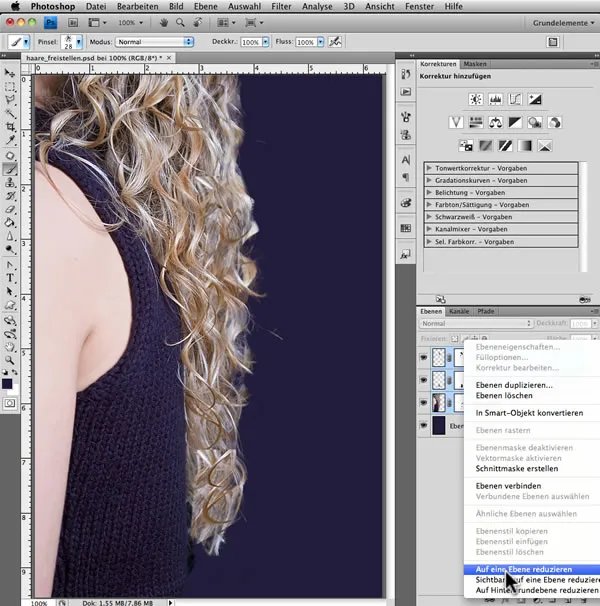This screenshot has width=600, height=606.
Task: Toggle airbrush mode in the options bar
Action: click(333, 42)
